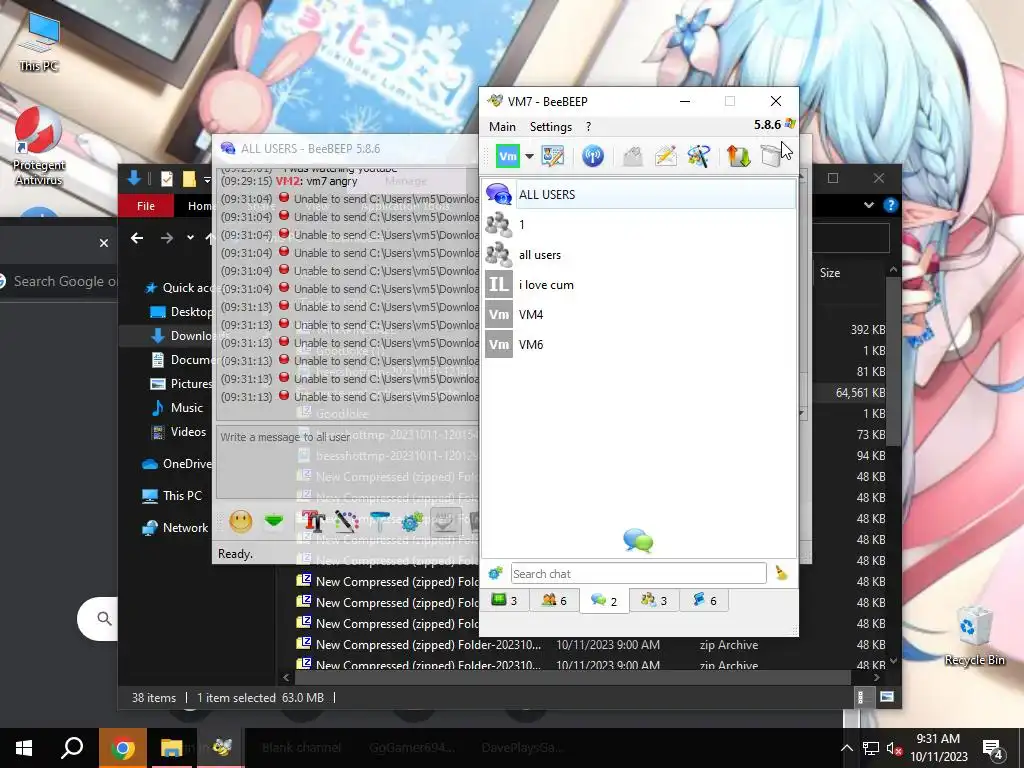This screenshot has width=1024, height=768.
Task: Open the group chat named 1
Action: tap(640, 225)
